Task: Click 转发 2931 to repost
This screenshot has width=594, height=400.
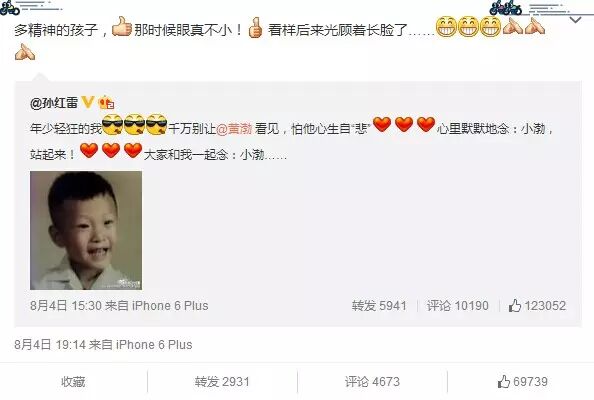Action: [222, 382]
